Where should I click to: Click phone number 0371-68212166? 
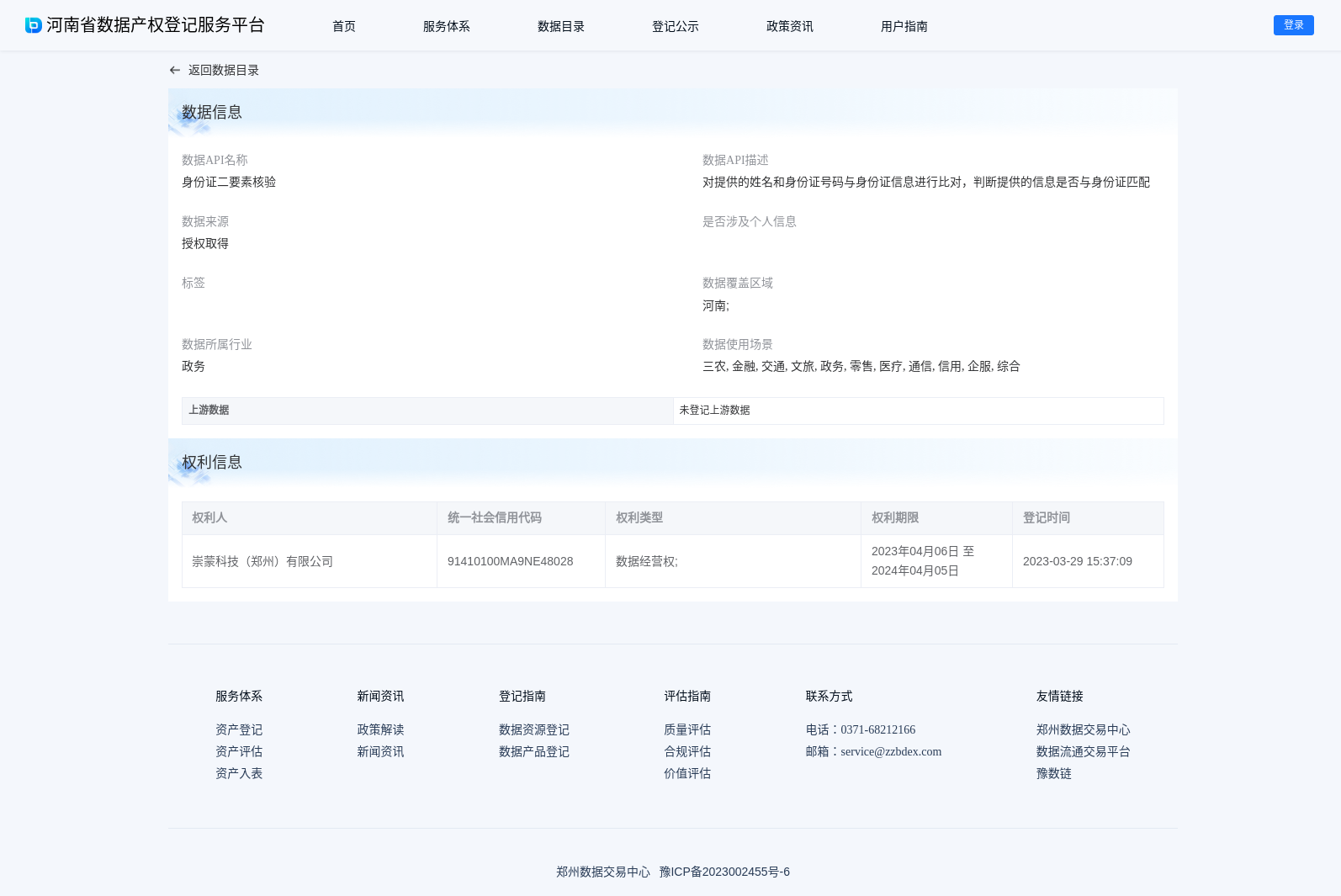[878, 729]
